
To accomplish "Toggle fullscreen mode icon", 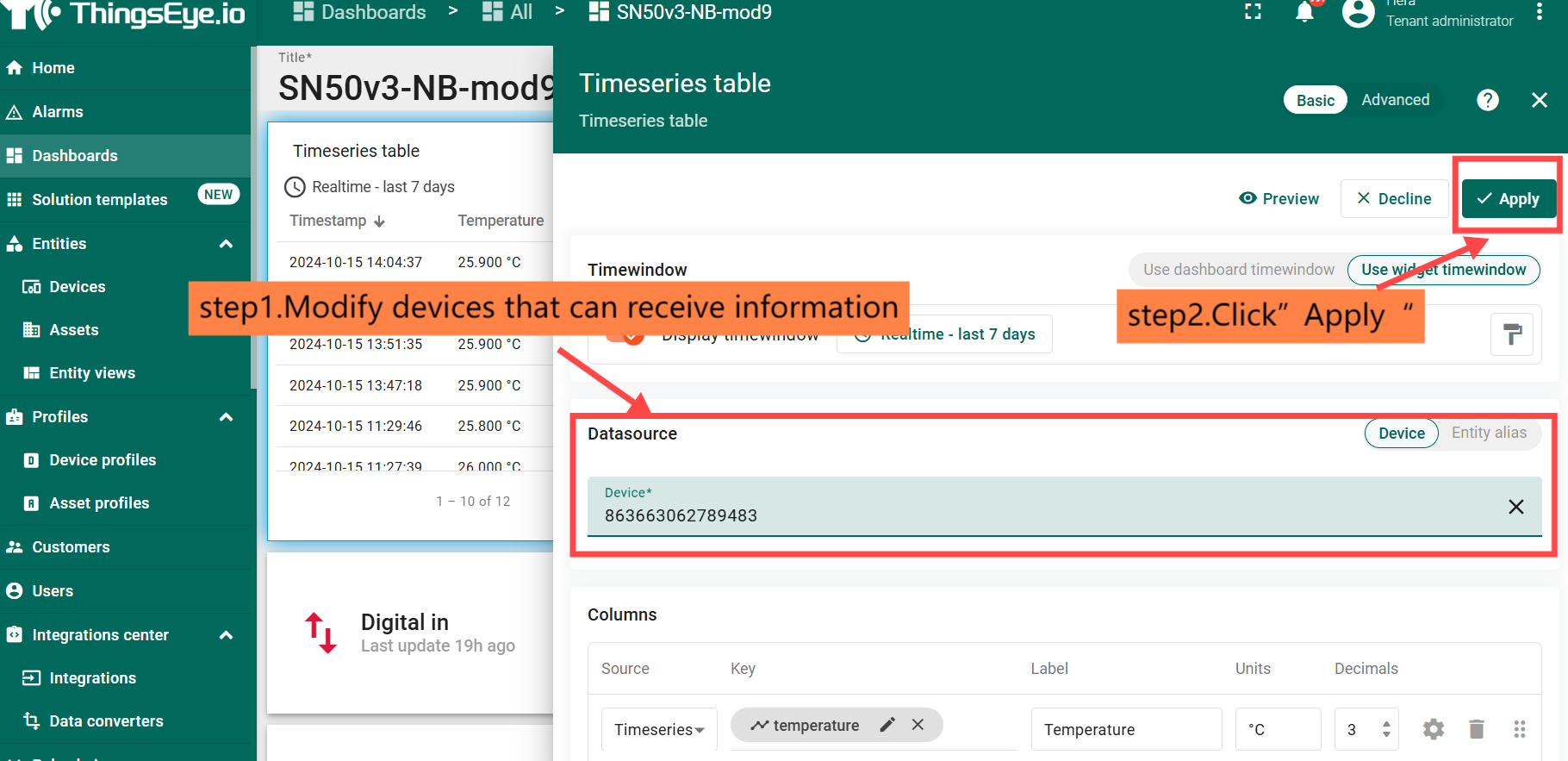I will [x=1253, y=12].
